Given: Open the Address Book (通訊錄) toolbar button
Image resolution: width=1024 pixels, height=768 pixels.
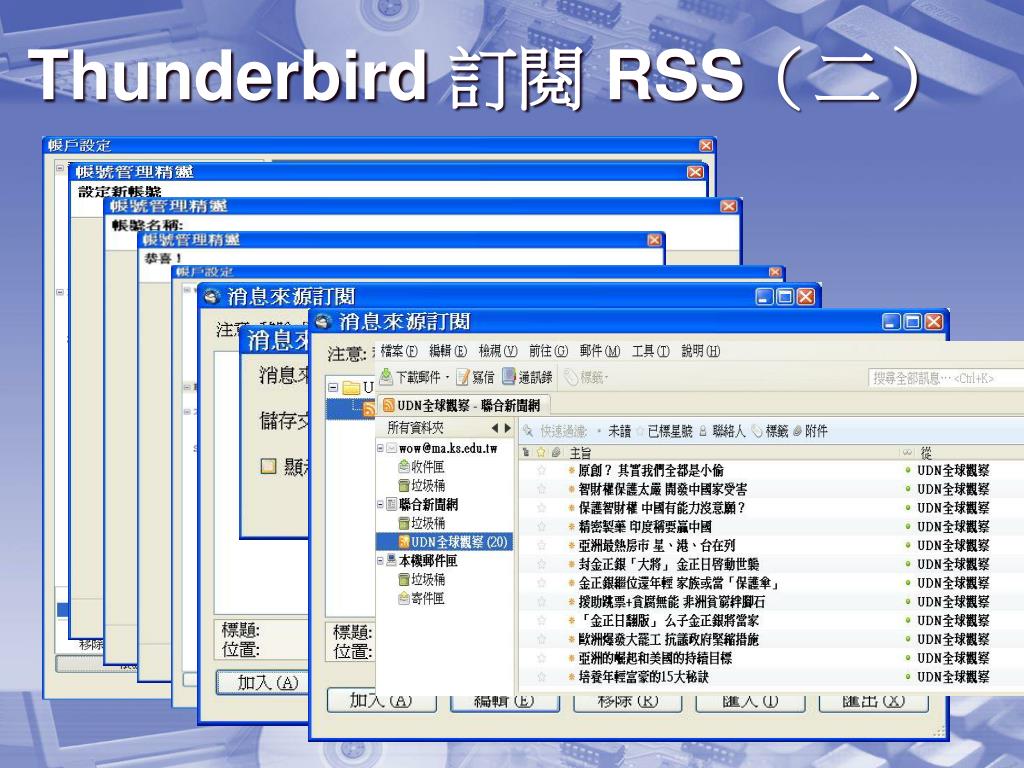Looking at the screenshot, I should click(527, 377).
